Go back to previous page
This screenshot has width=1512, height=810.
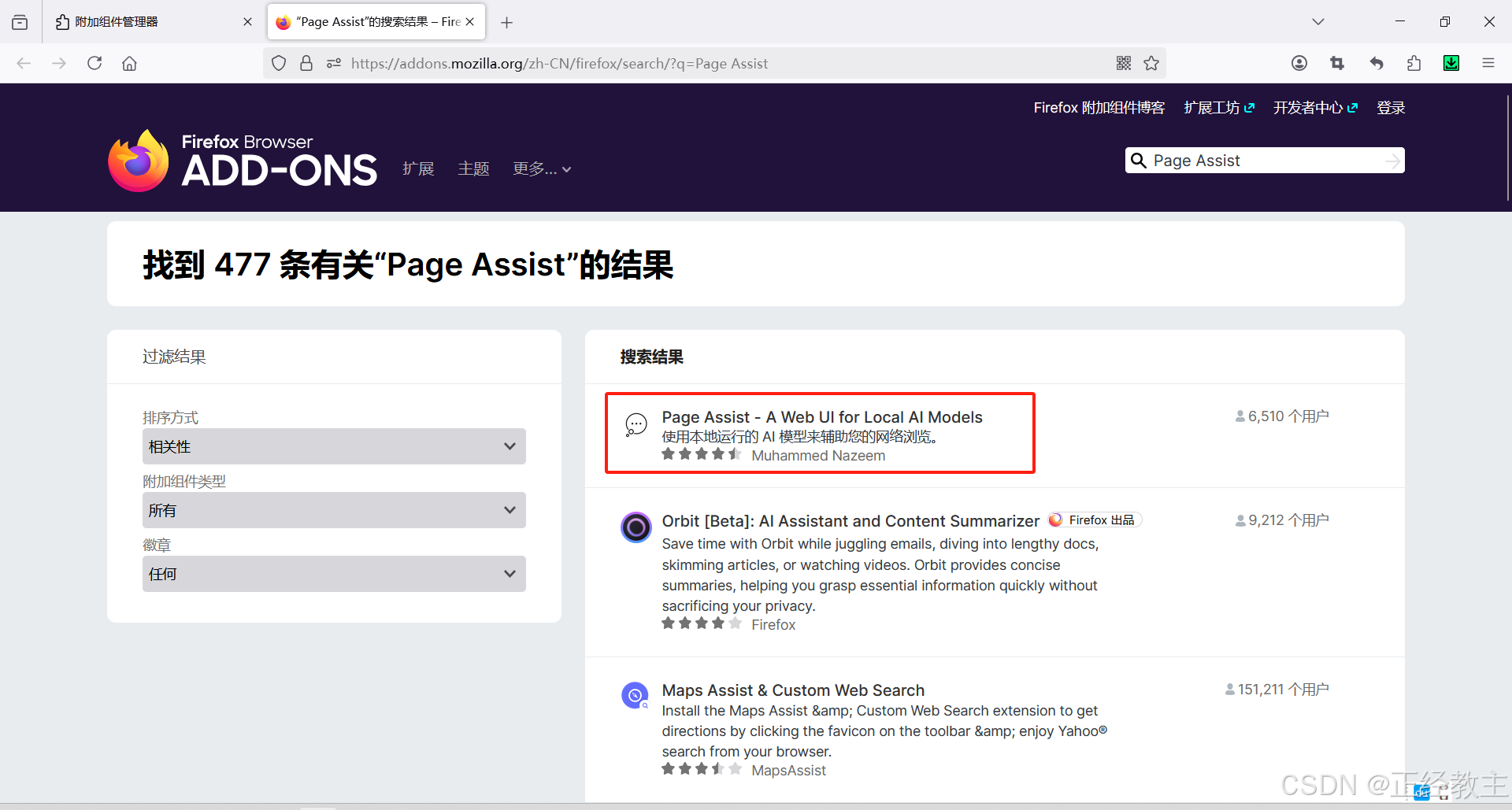pyautogui.click(x=24, y=63)
